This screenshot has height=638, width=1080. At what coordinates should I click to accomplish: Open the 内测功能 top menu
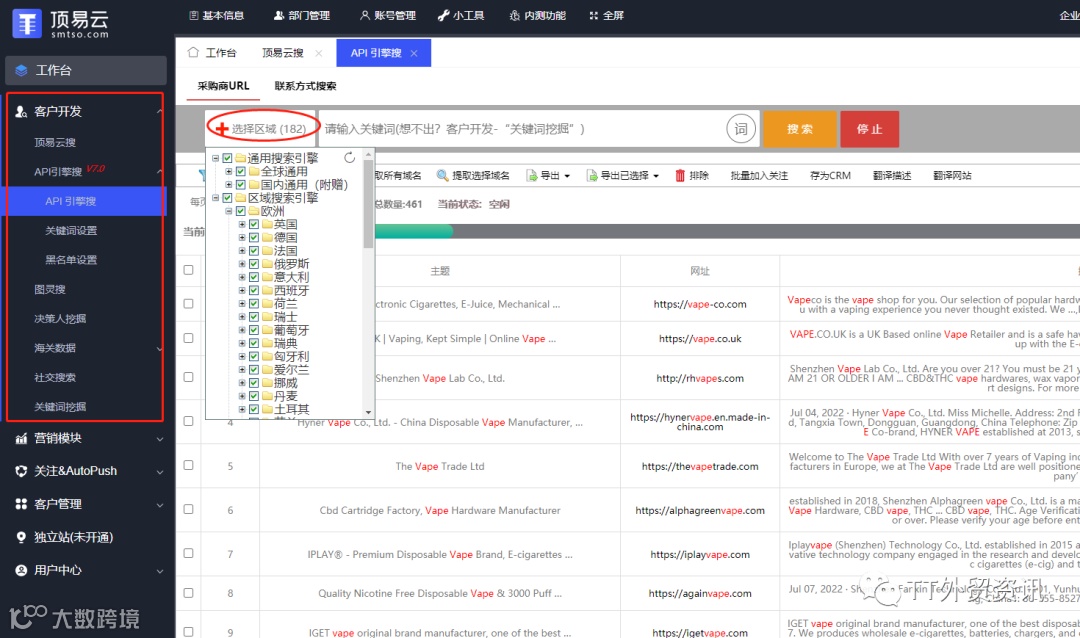pyautogui.click(x=537, y=15)
